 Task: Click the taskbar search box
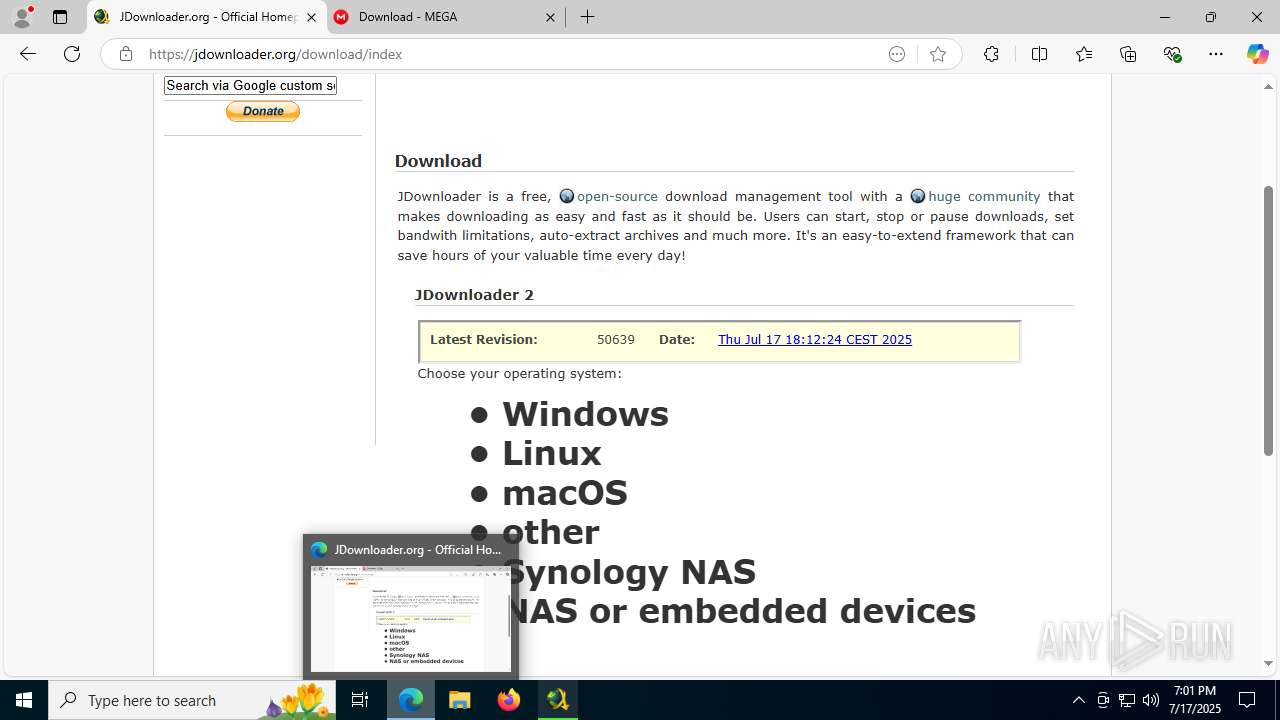[x=192, y=700]
